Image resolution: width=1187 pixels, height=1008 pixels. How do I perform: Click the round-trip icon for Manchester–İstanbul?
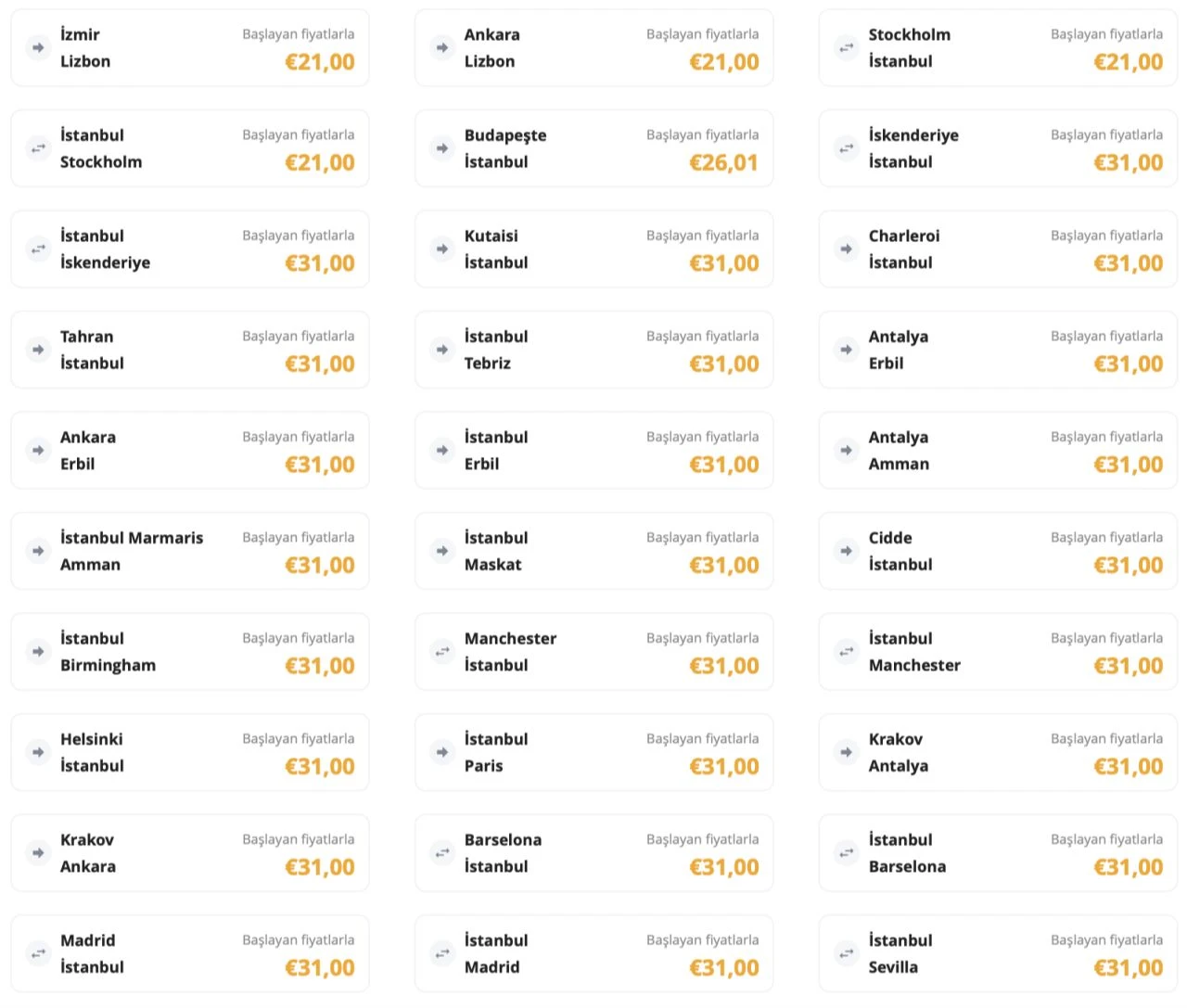(442, 652)
